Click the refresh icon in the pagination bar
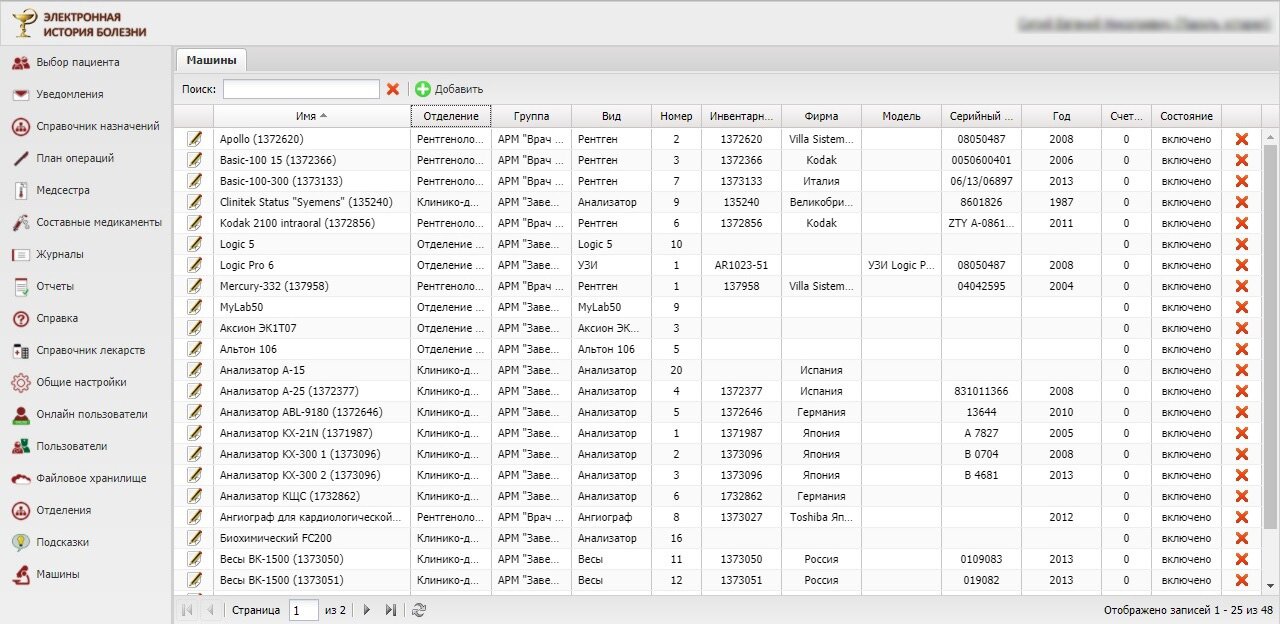 click(419, 610)
